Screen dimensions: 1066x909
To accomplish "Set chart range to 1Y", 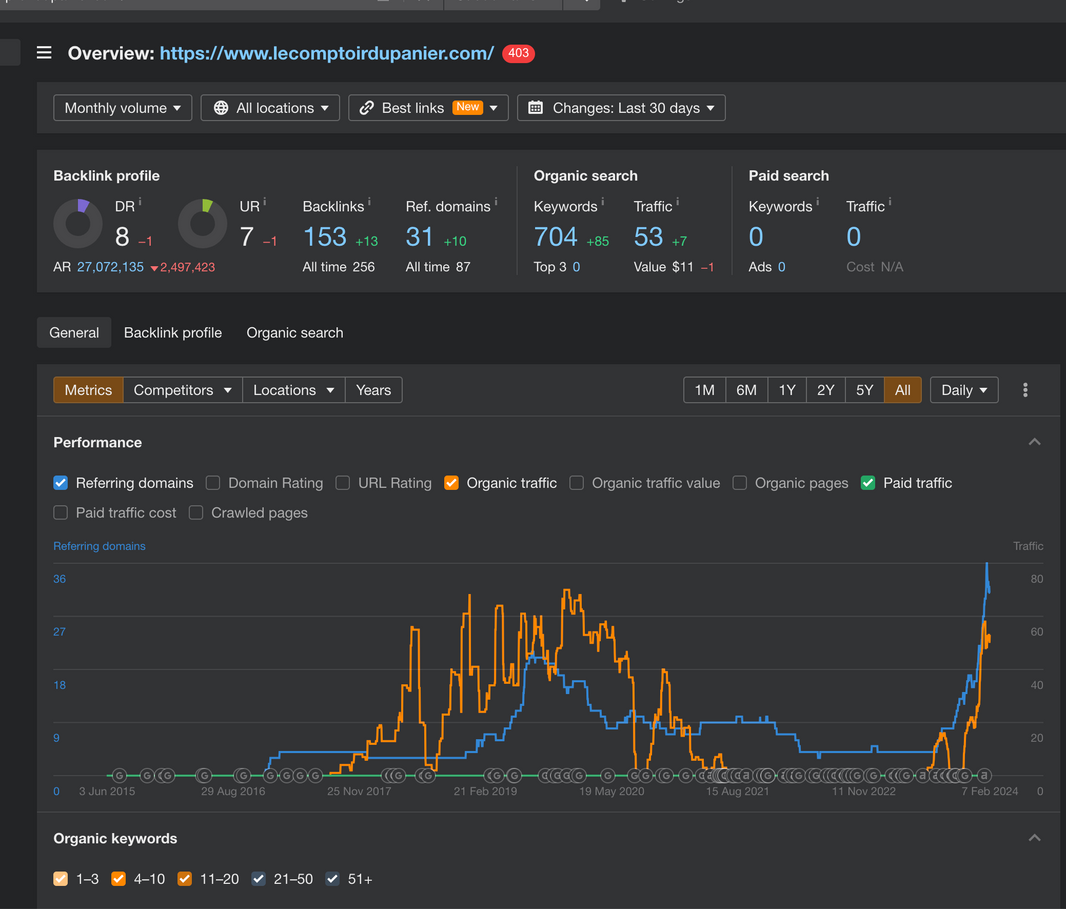I will tap(787, 390).
